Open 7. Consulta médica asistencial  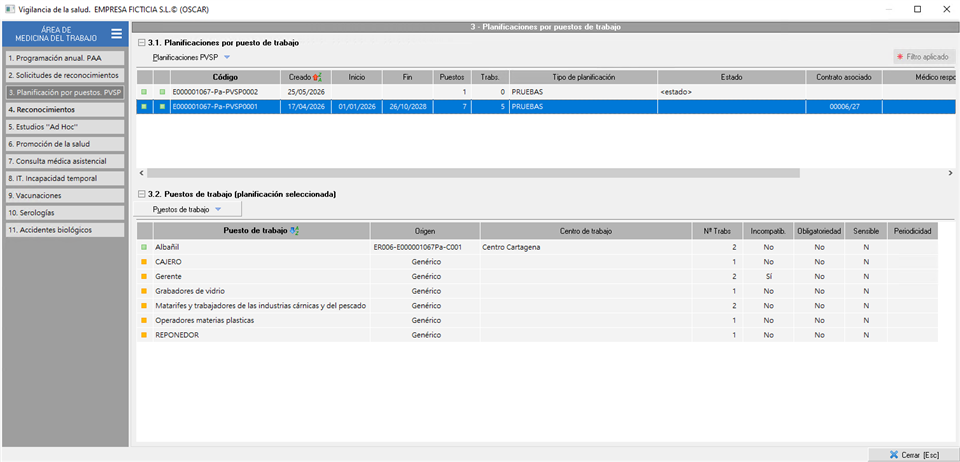pyautogui.click(x=65, y=162)
